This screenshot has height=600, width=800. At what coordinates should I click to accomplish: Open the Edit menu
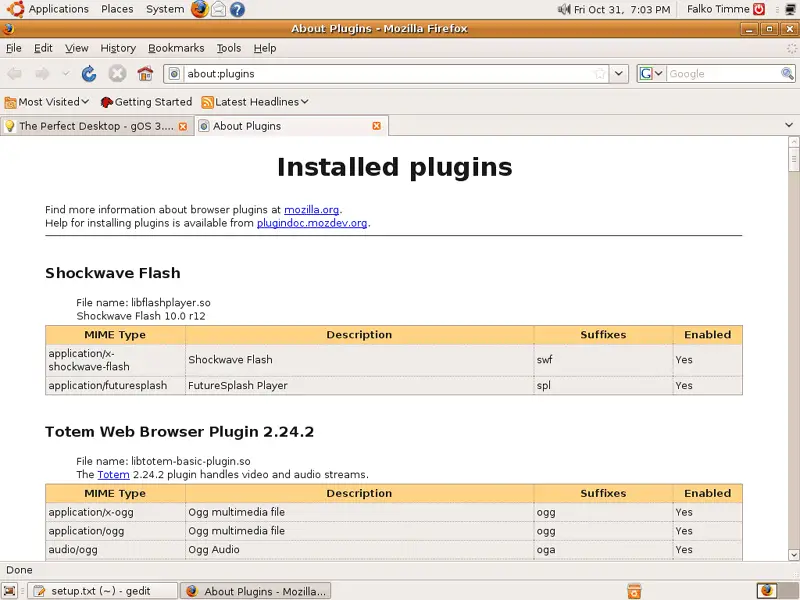43,48
